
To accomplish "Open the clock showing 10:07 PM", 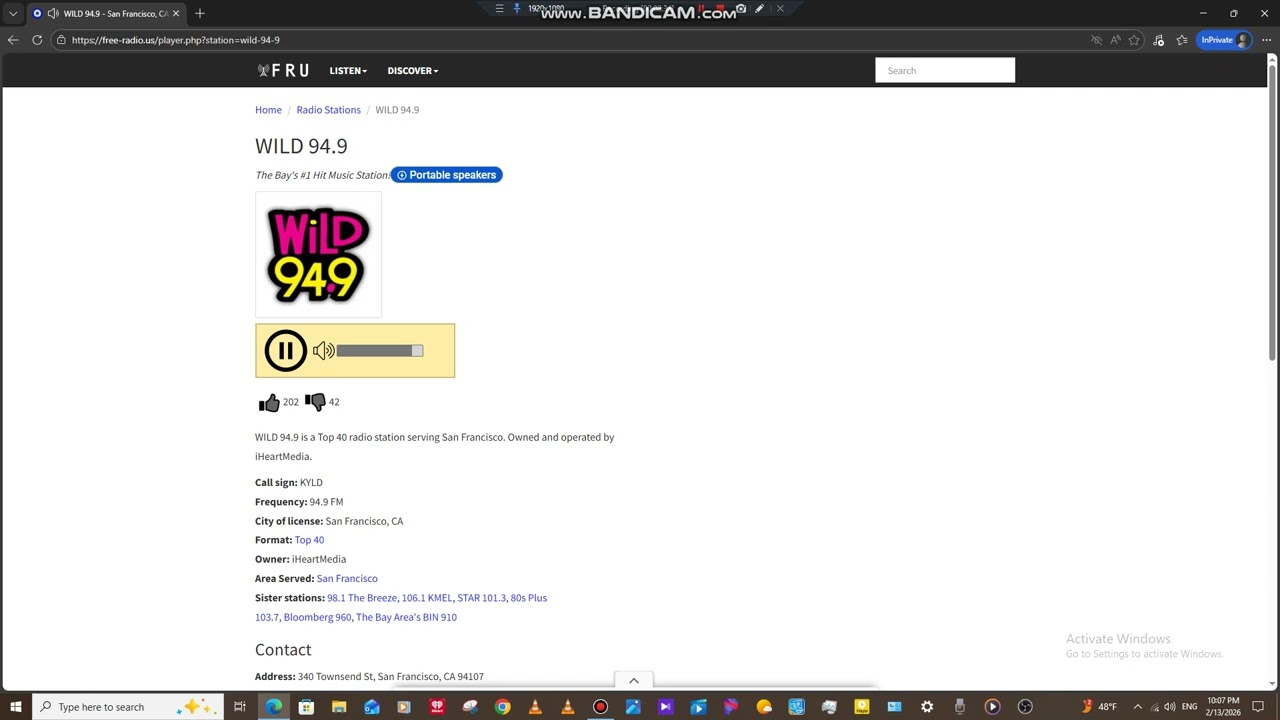I will pyautogui.click(x=1223, y=707).
